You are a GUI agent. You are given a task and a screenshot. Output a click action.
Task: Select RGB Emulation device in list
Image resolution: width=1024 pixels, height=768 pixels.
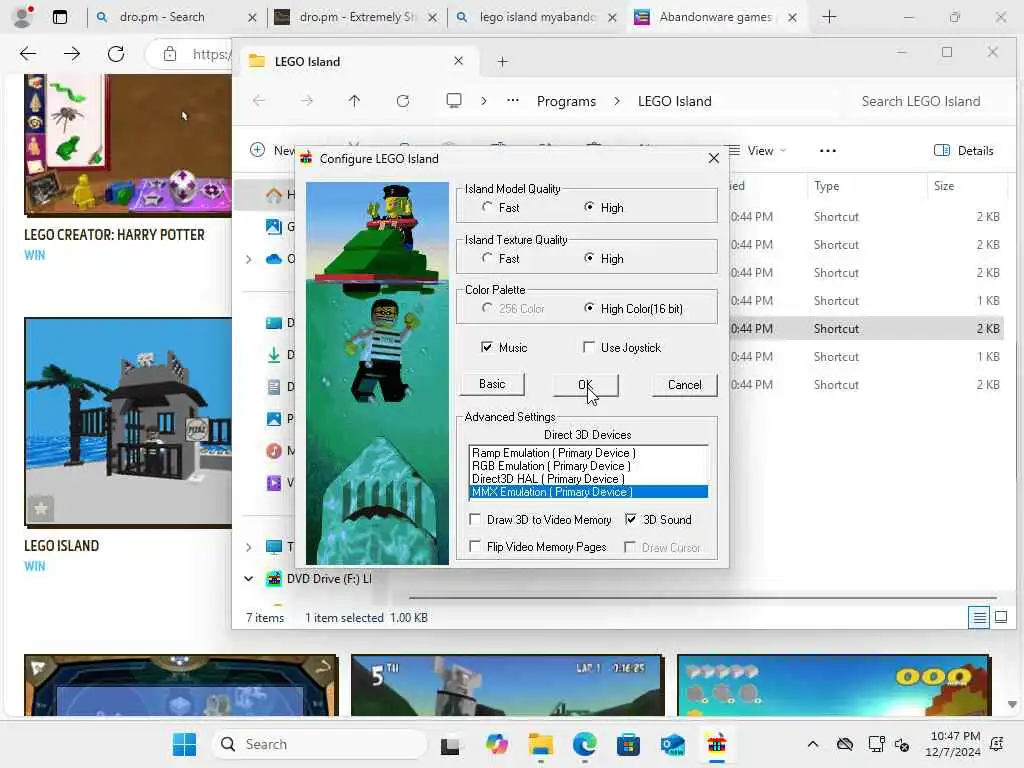coord(588,466)
